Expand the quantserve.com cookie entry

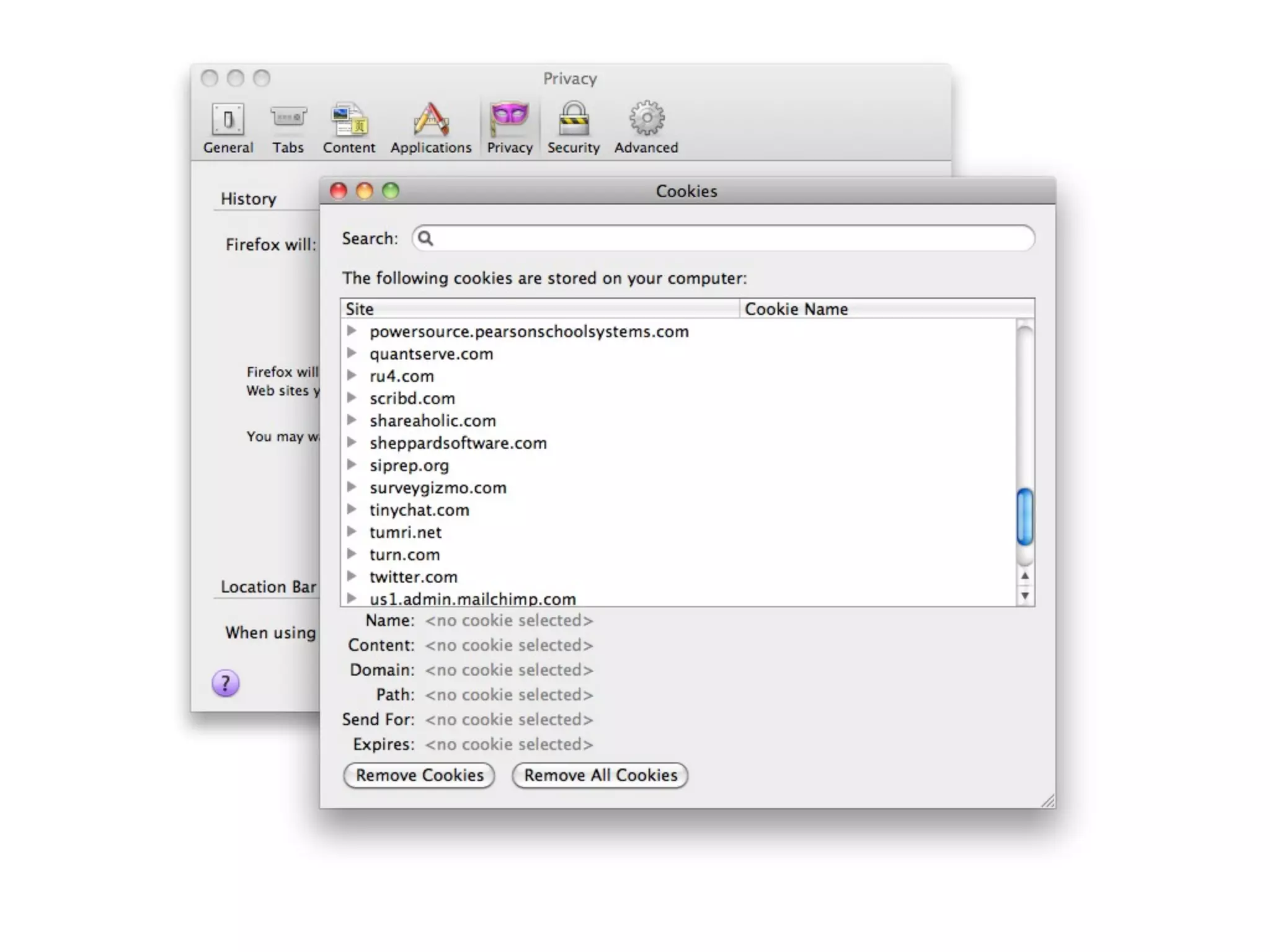point(352,353)
